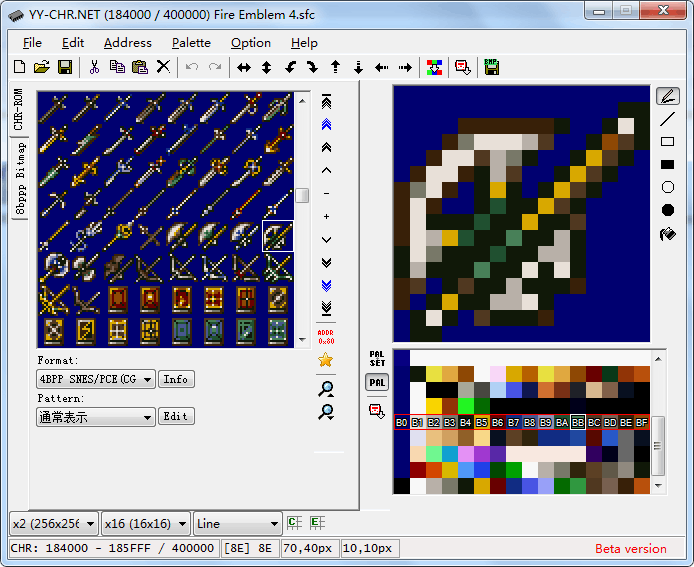Open the Palette menu
Image resolution: width=694 pixels, height=567 pixels.
tap(191, 43)
